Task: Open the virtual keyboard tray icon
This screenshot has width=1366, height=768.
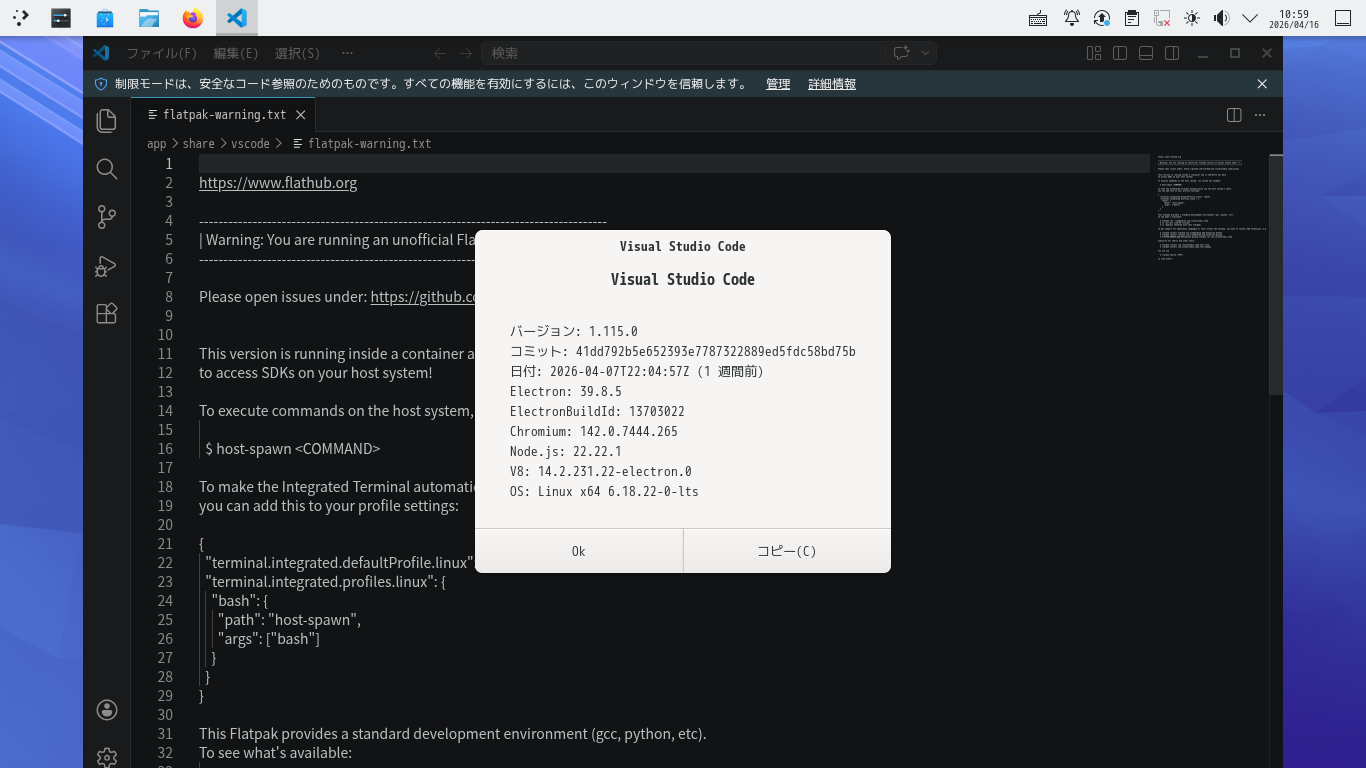Action: [x=1038, y=18]
